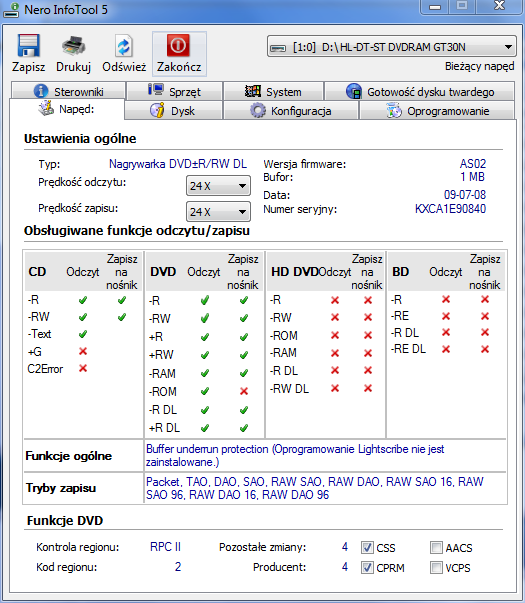
Task: Open the Gotowość dysku twardego tab
Action: point(420,92)
